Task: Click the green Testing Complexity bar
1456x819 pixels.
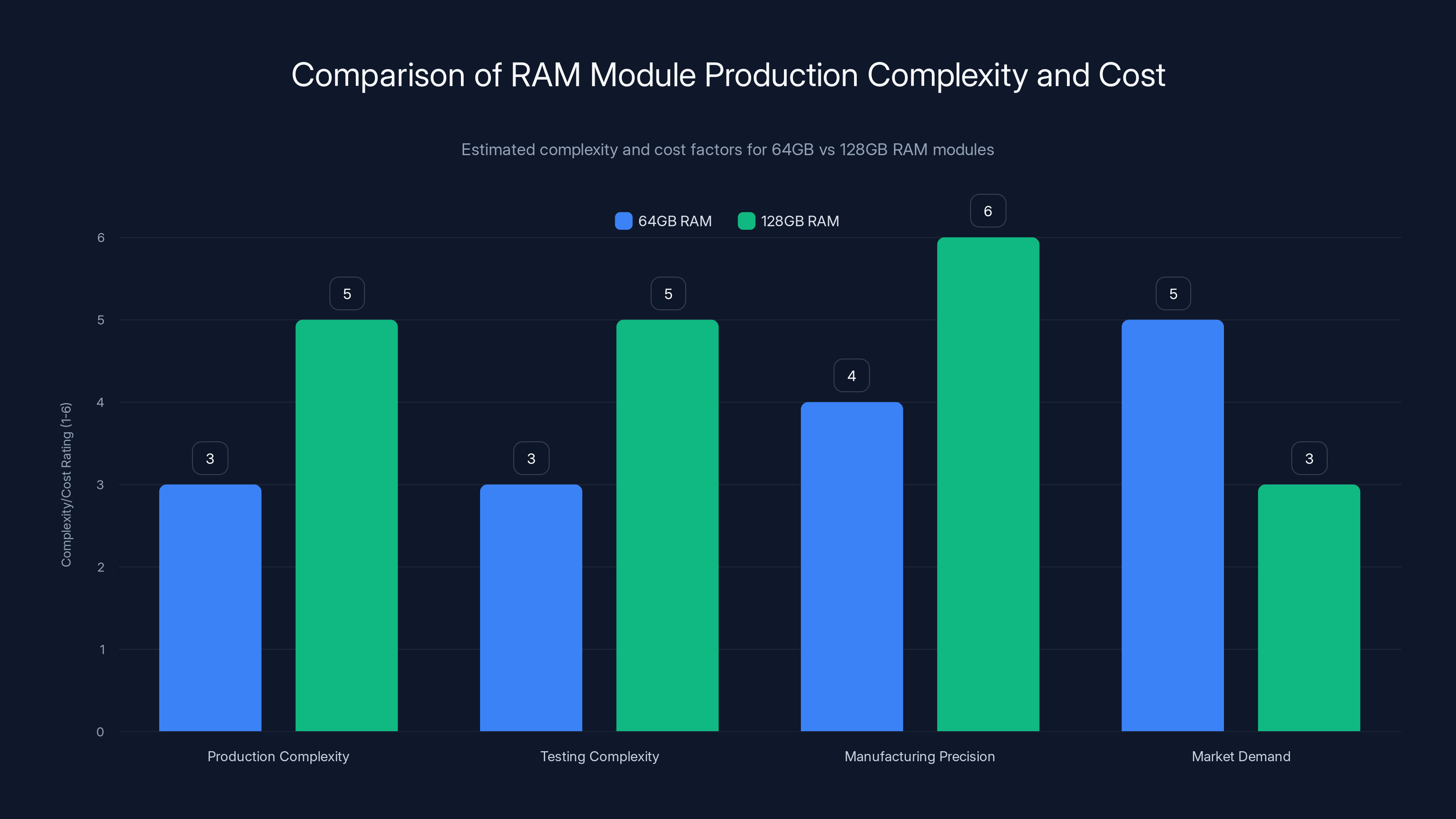Action: tap(667, 526)
